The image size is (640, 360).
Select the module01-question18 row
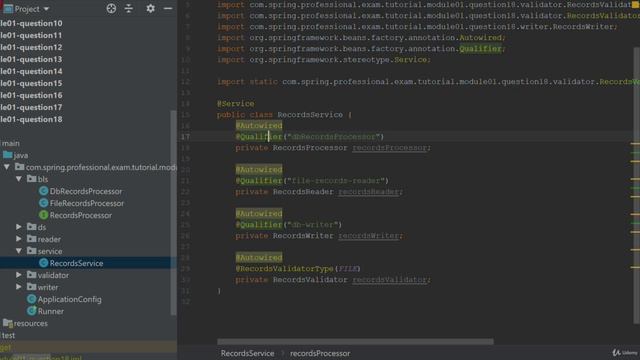click(x=31, y=119)
